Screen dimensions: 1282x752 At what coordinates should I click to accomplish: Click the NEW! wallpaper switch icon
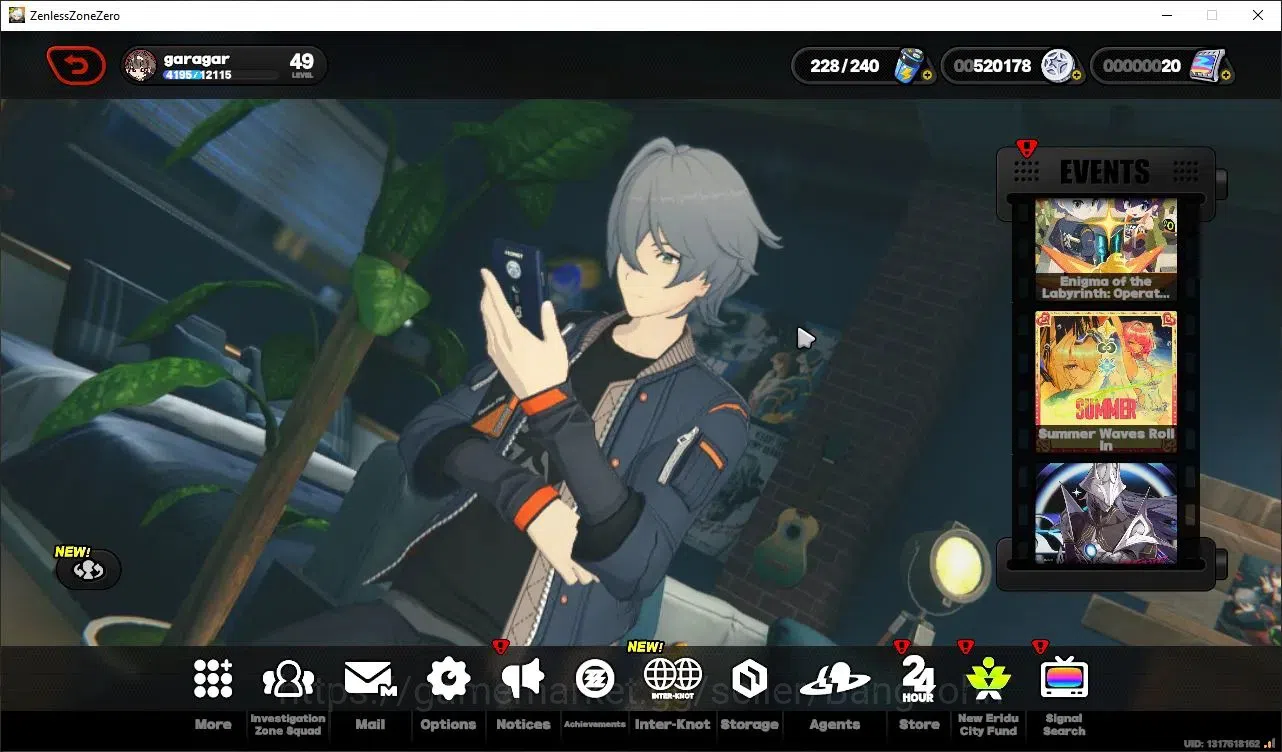(89, 570)
